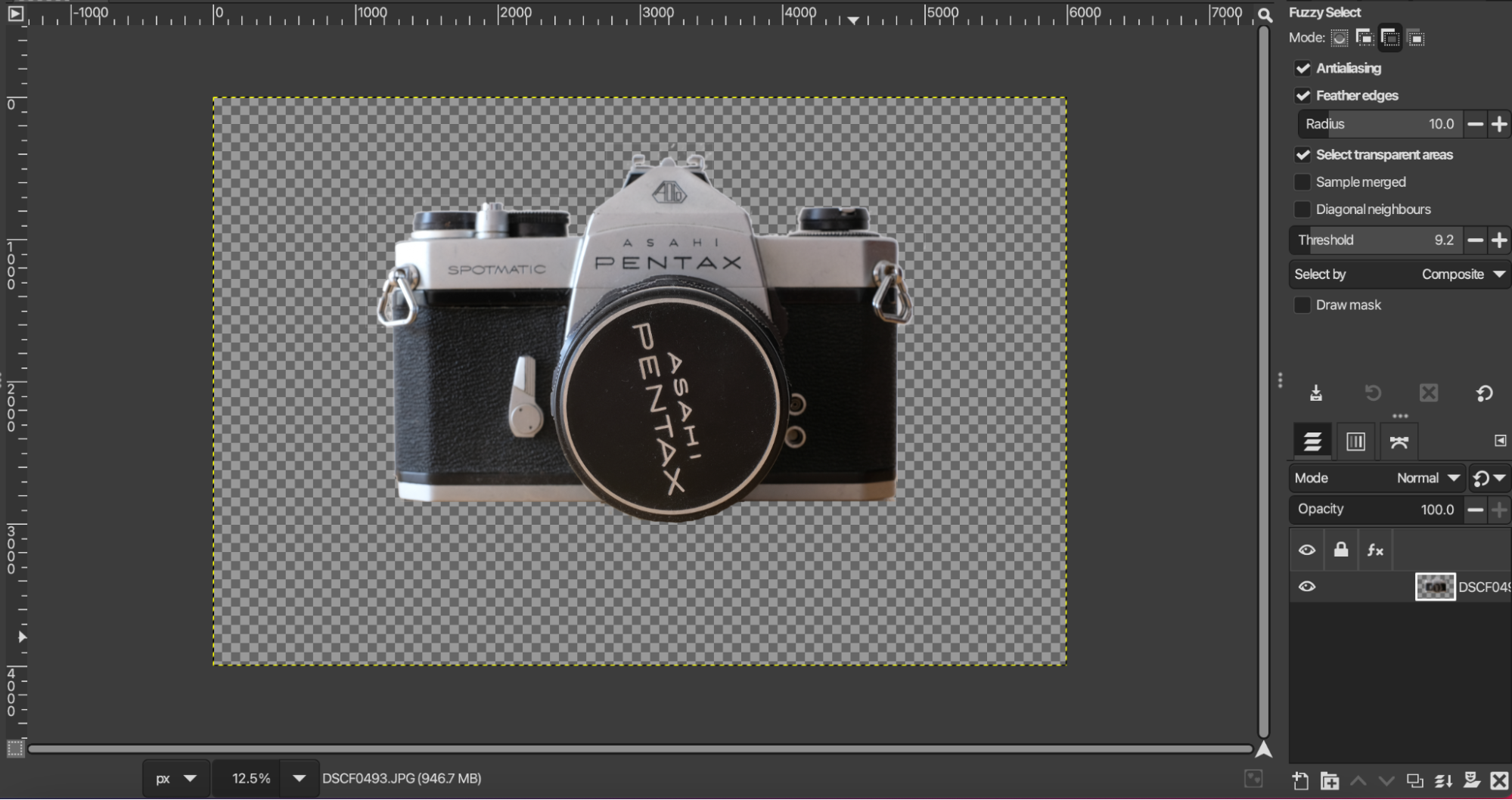The image size is (1512, 800).
Task: Click navigate image display arrow icon
Action: (x=1264, y=749)
